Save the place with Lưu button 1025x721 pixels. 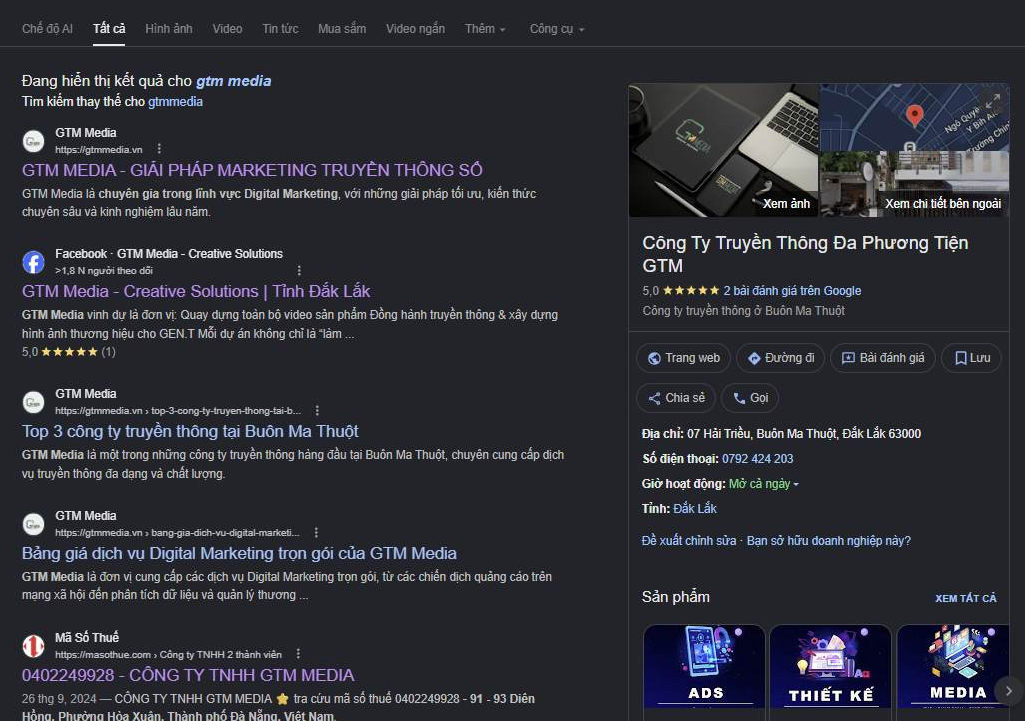tap(971, 358)
